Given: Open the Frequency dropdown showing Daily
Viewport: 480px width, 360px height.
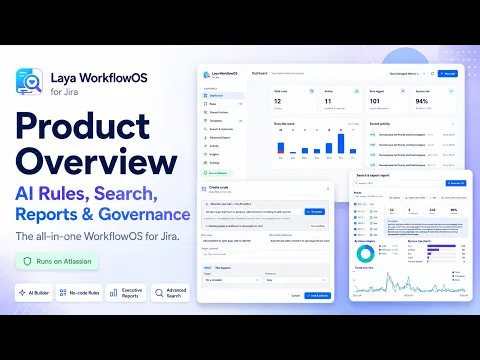Looking at the screenshot, I should [295, 280].
